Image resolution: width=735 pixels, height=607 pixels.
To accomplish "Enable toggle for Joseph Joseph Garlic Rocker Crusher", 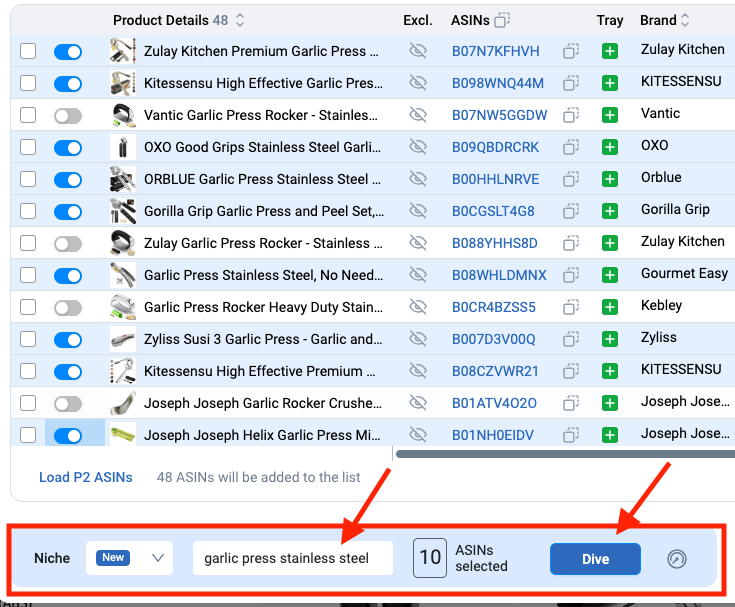I will click(68, 404).
